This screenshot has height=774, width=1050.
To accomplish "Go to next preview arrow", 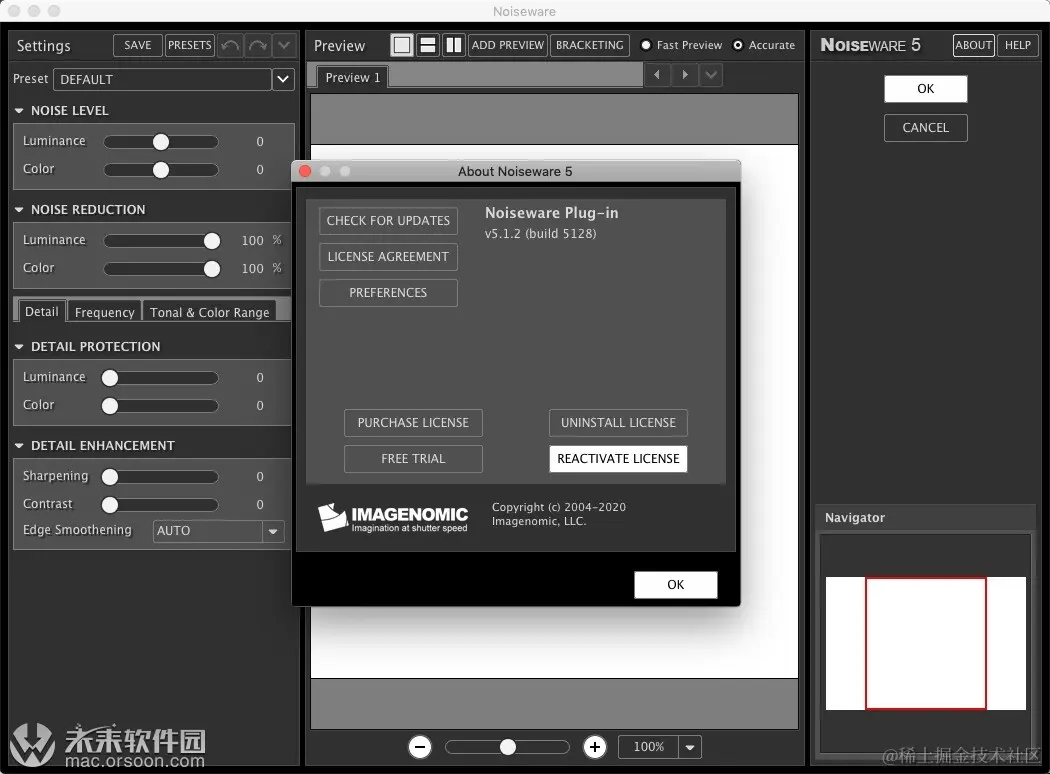I will [684, 74].
